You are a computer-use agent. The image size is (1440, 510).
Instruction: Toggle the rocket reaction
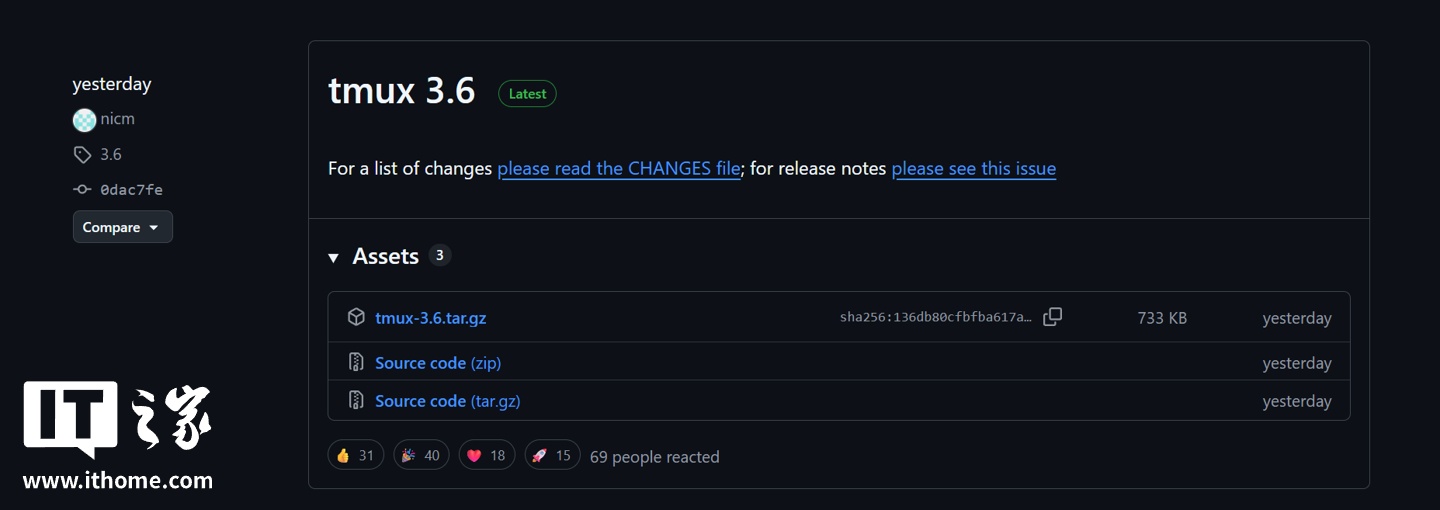coord(551,456)
